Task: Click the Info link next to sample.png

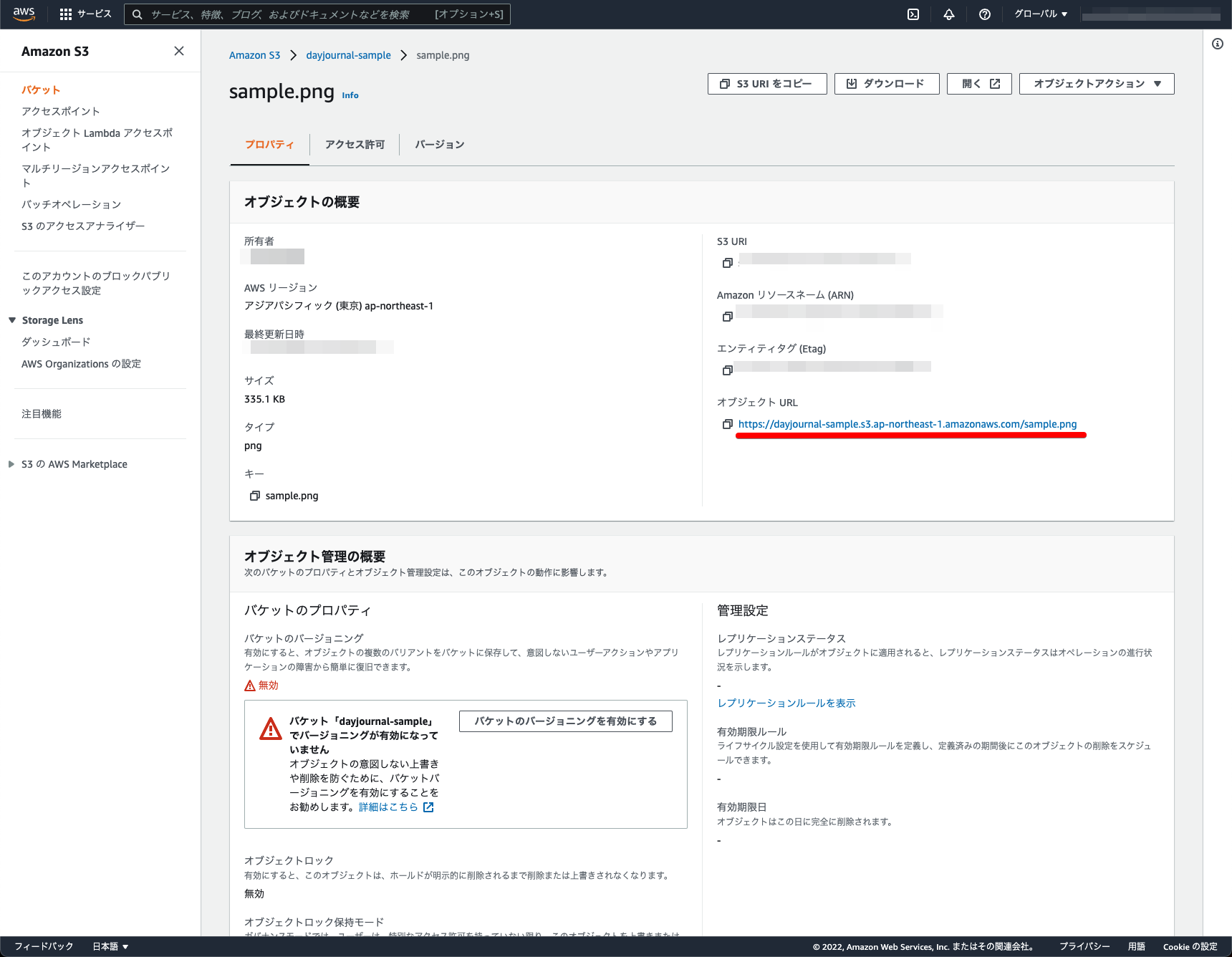Action: [x=350, y=95]
